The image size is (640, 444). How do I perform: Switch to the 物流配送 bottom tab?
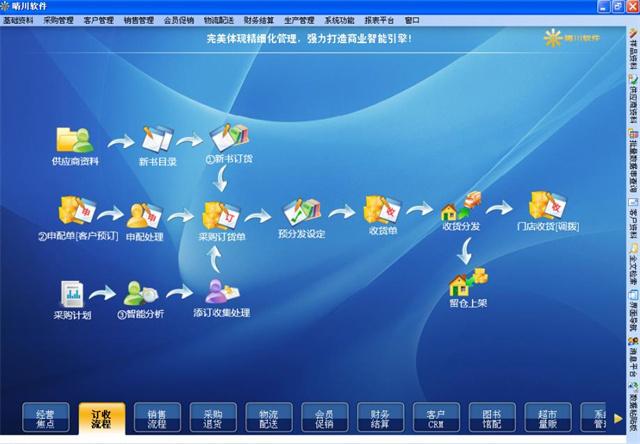269,418
